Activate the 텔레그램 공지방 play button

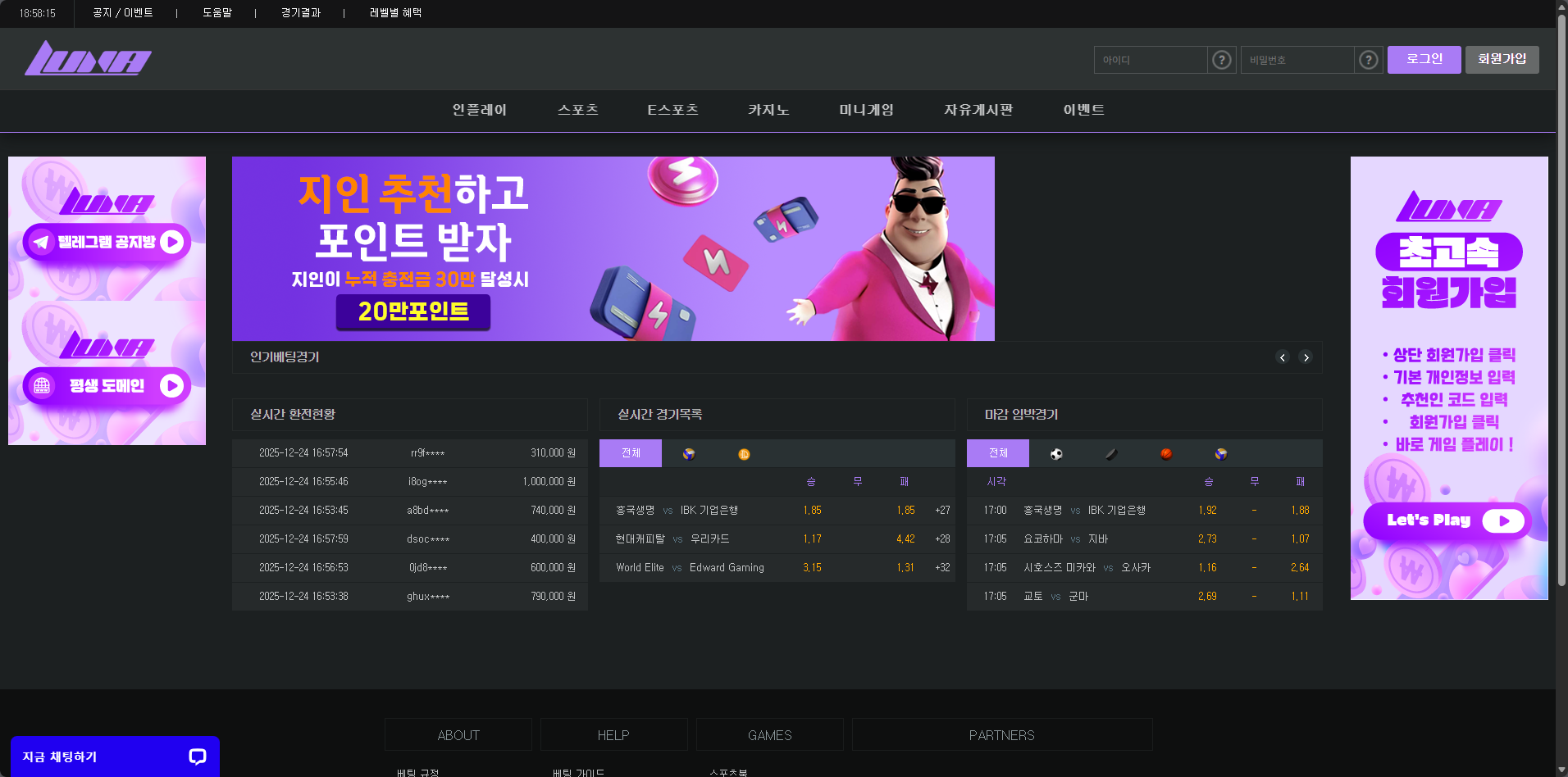click(171, 242)
